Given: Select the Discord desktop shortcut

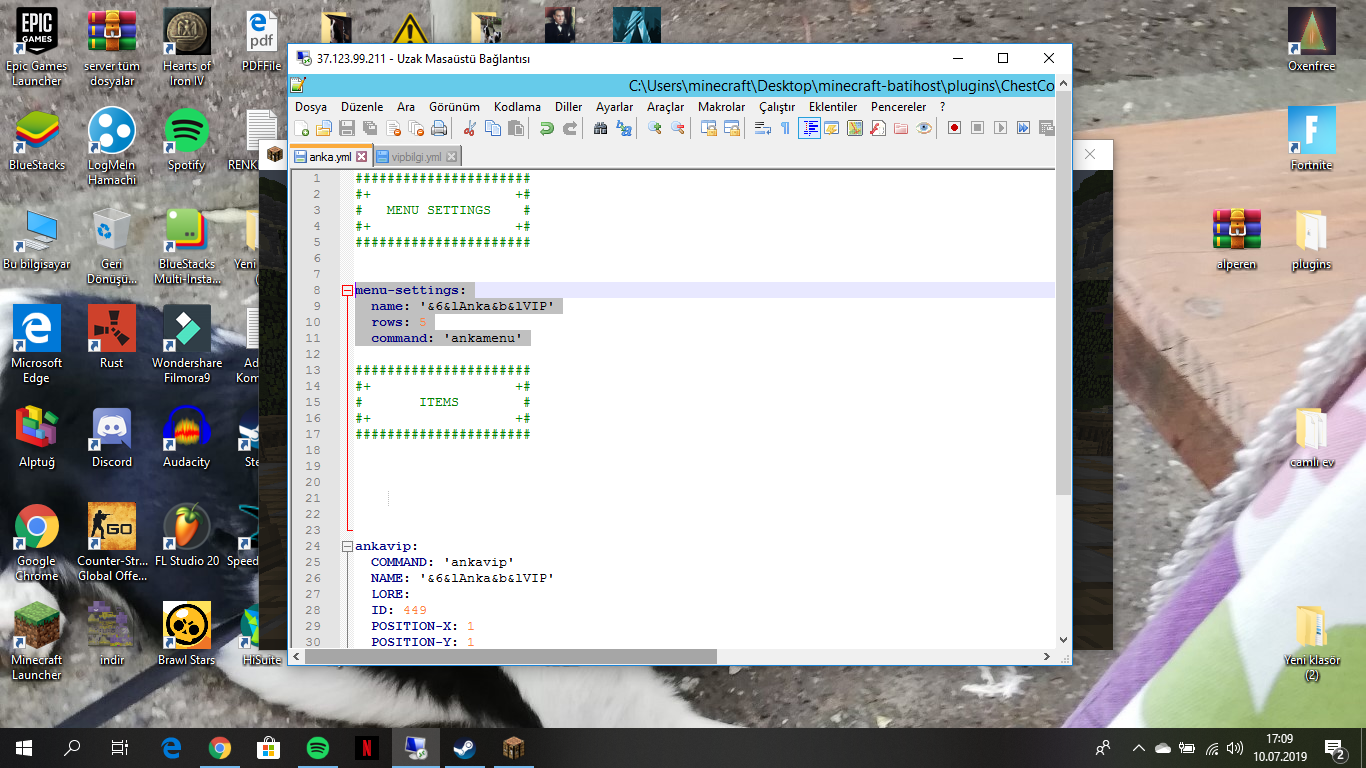Looking at the screenshot, I should 112,437.
